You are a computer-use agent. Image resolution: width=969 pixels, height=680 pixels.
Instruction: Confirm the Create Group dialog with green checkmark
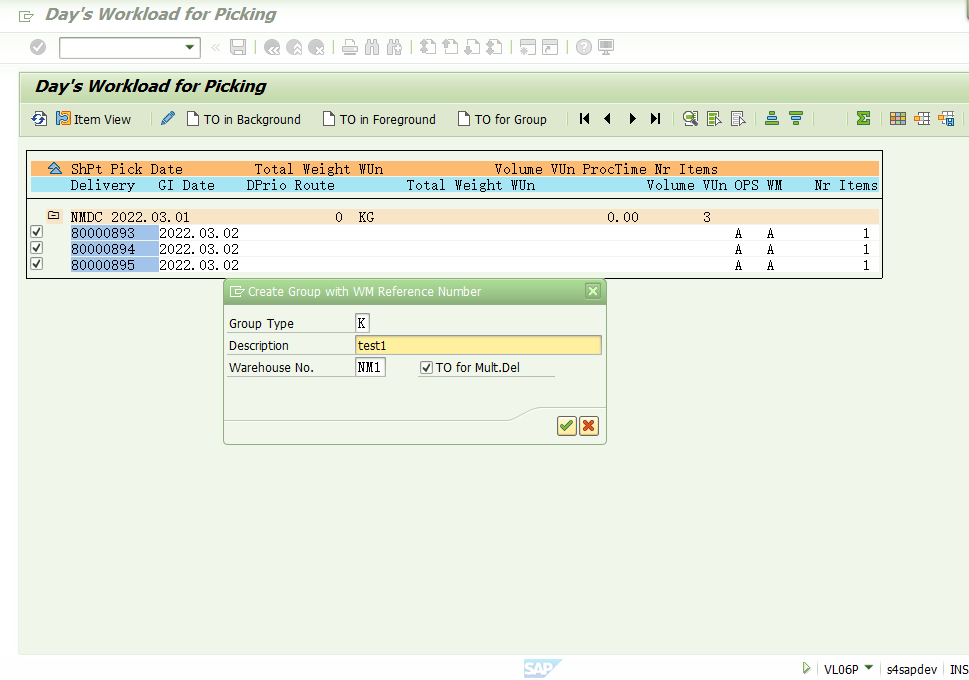click(x=565, y=425)
